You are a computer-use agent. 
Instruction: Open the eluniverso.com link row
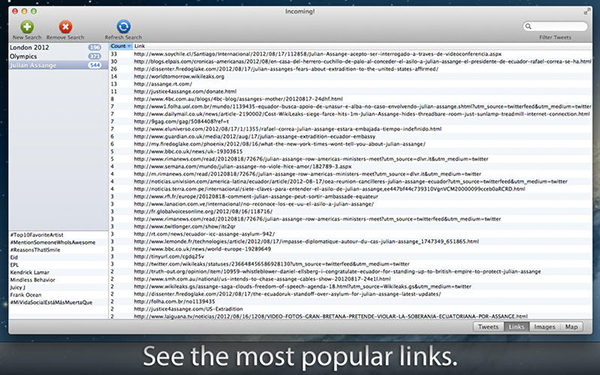coord(288,129)
